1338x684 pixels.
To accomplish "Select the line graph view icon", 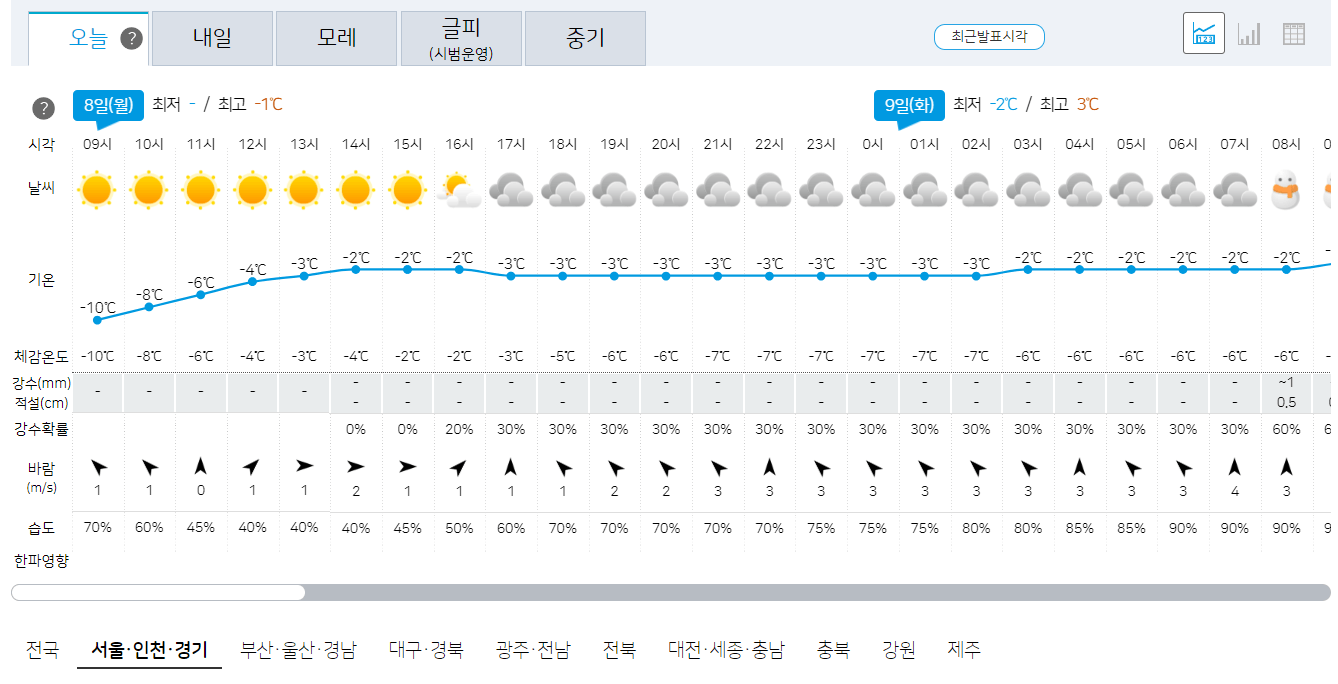I will [x=1203, y=33].
